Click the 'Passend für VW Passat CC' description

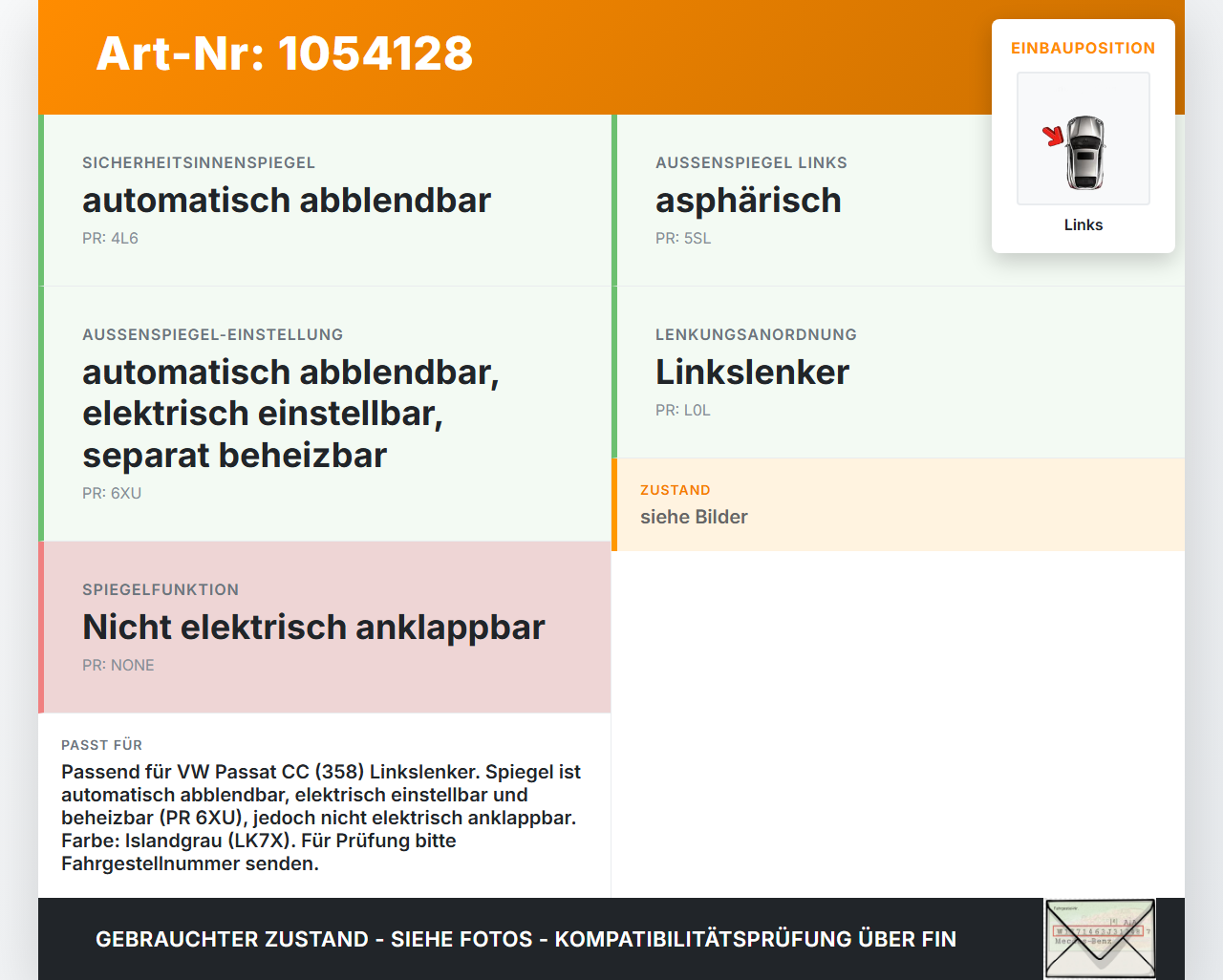click(321, 818)
